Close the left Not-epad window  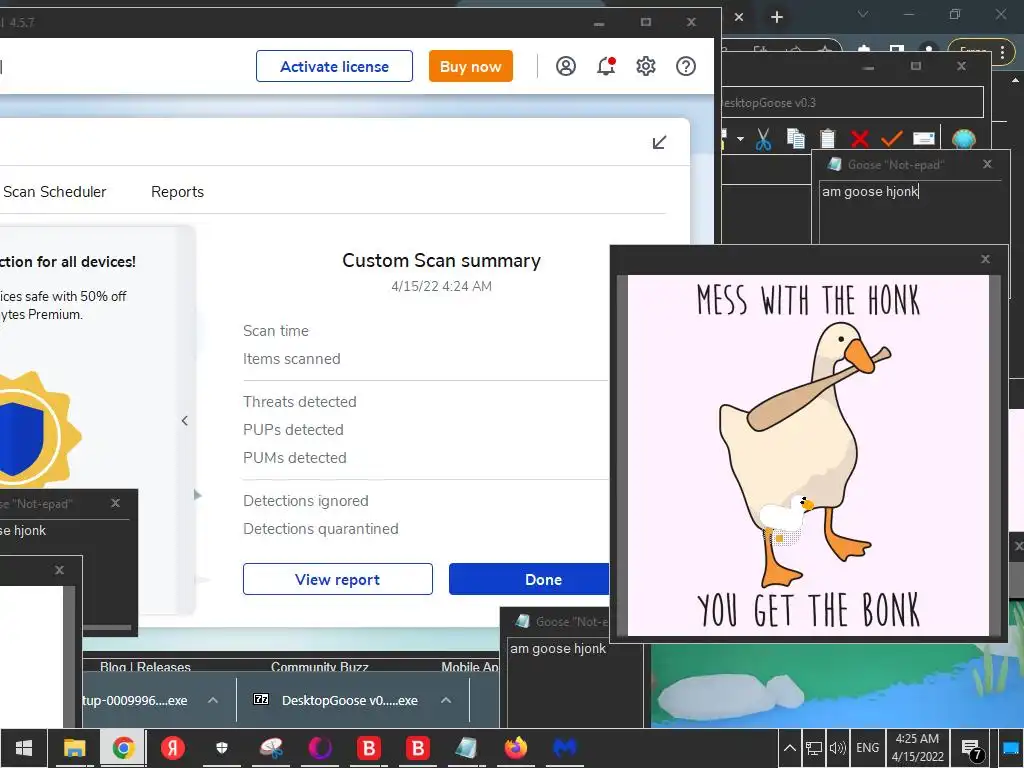pos(116,503)
